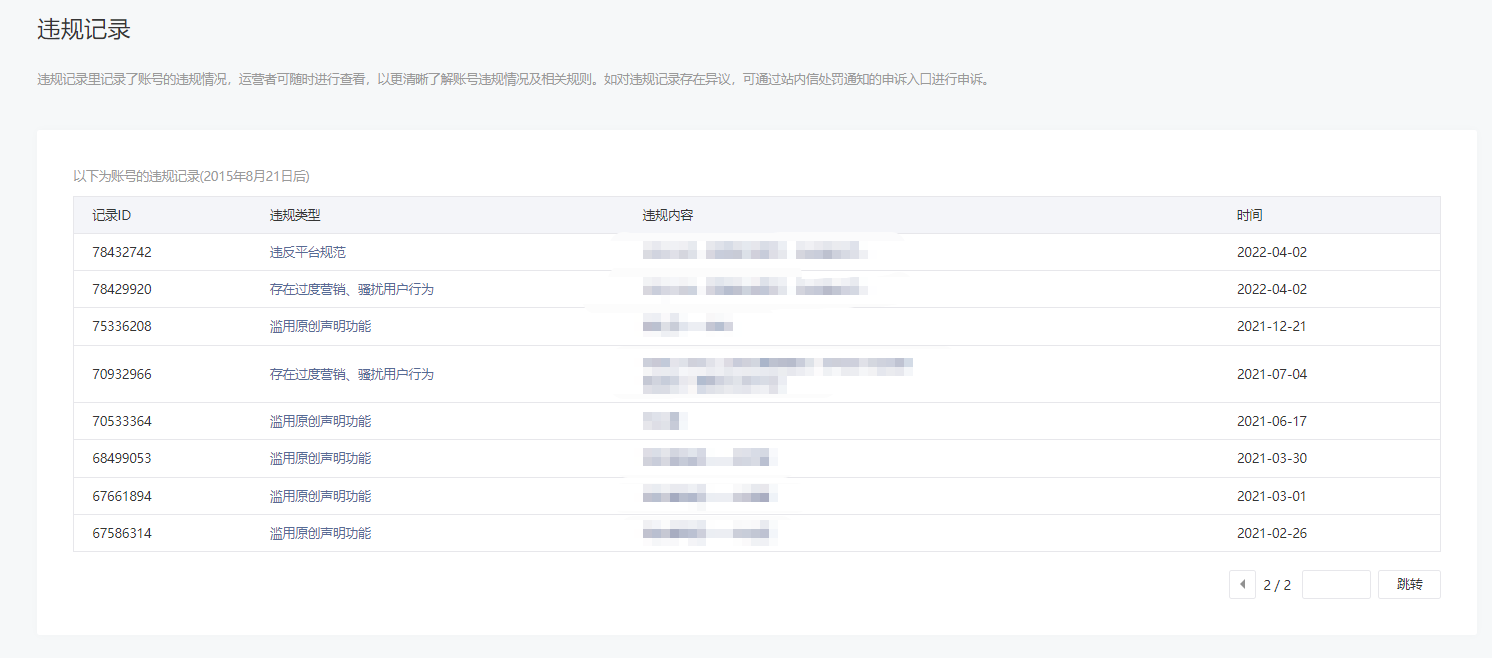Click the date 2021-02-26
1492x658 pixels.
(1272, 533)
